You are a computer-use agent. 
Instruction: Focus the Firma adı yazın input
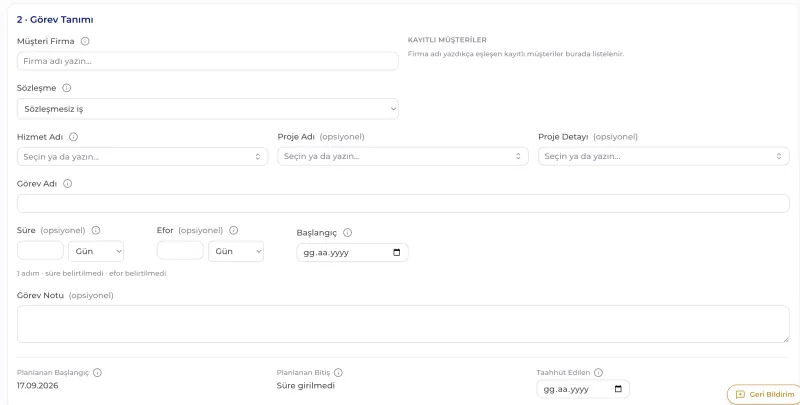point(208,61)
